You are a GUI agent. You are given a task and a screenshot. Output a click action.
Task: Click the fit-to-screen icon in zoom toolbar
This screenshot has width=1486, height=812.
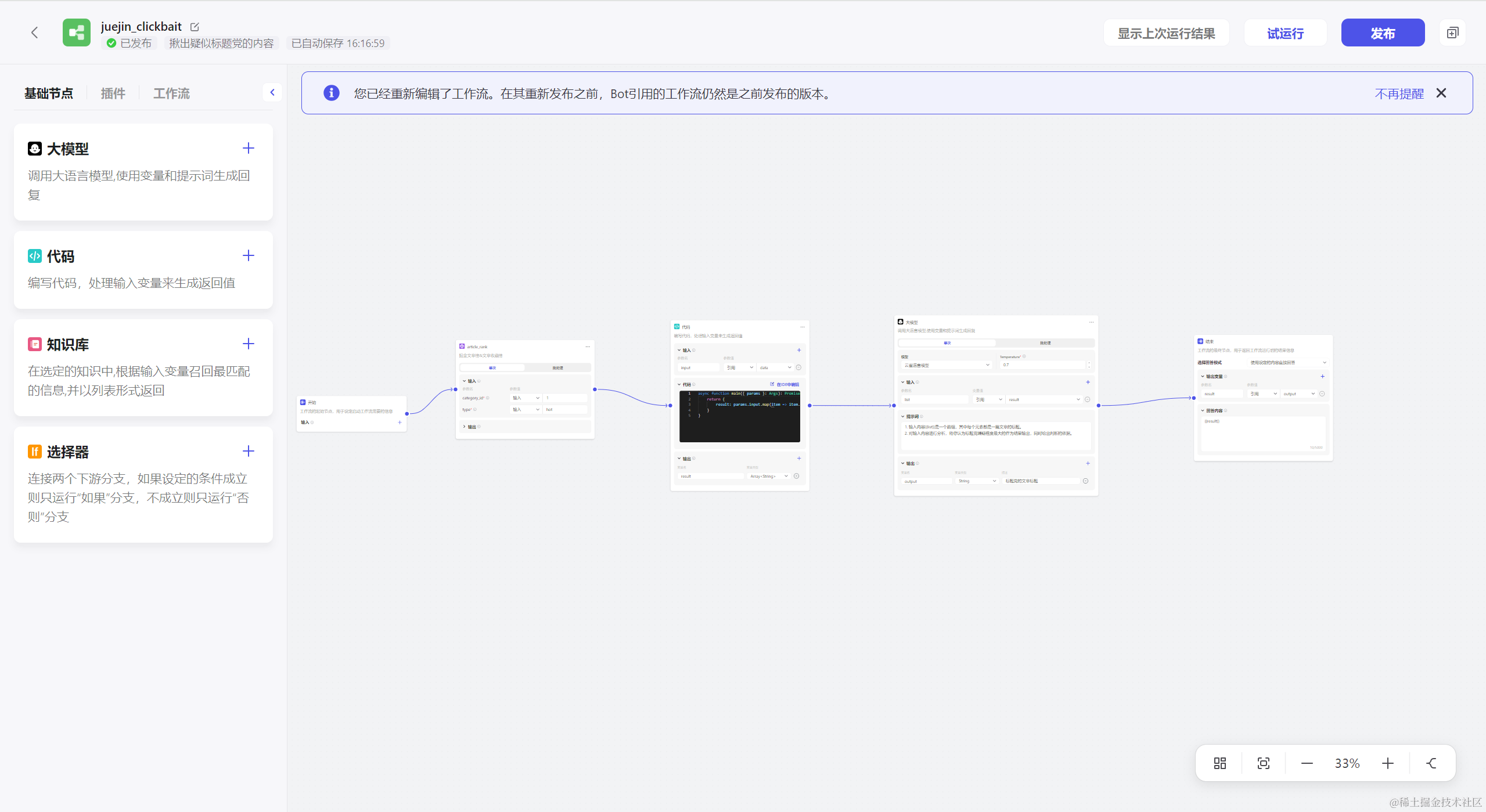click(1263, 763)
